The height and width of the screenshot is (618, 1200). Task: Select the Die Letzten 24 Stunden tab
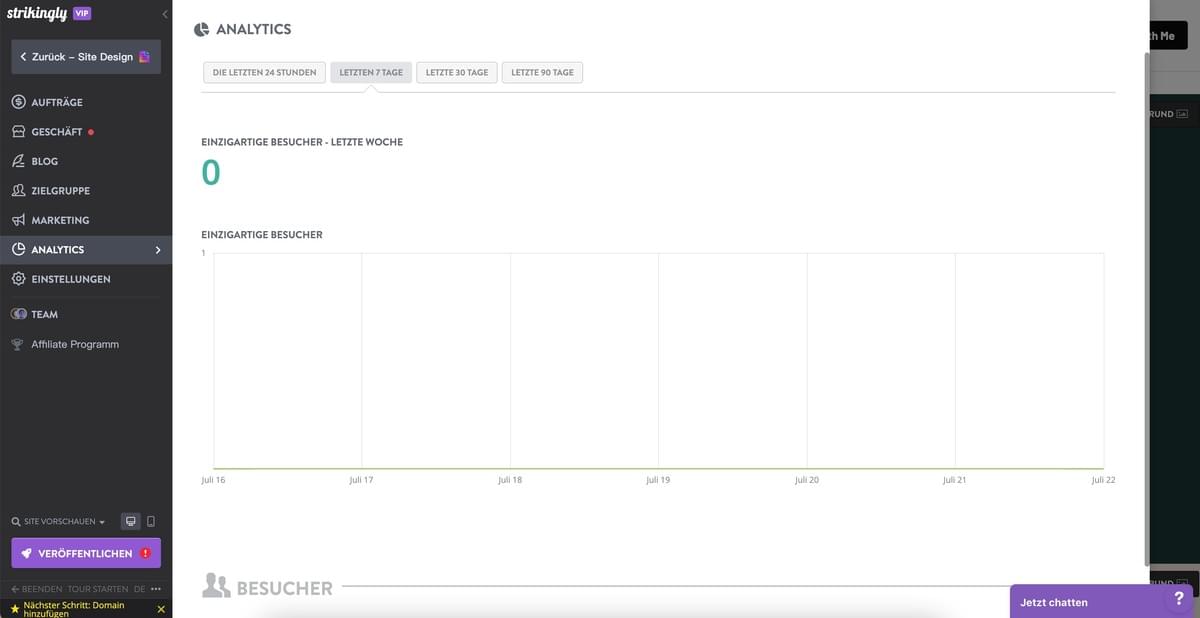[x=264, y=72]
